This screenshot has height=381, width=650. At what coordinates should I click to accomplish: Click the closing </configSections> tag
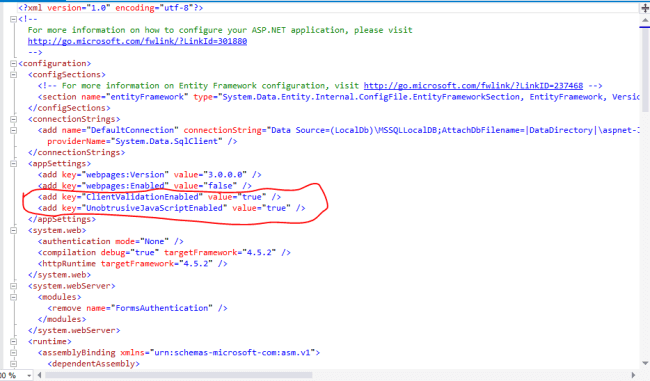(69, 108)
